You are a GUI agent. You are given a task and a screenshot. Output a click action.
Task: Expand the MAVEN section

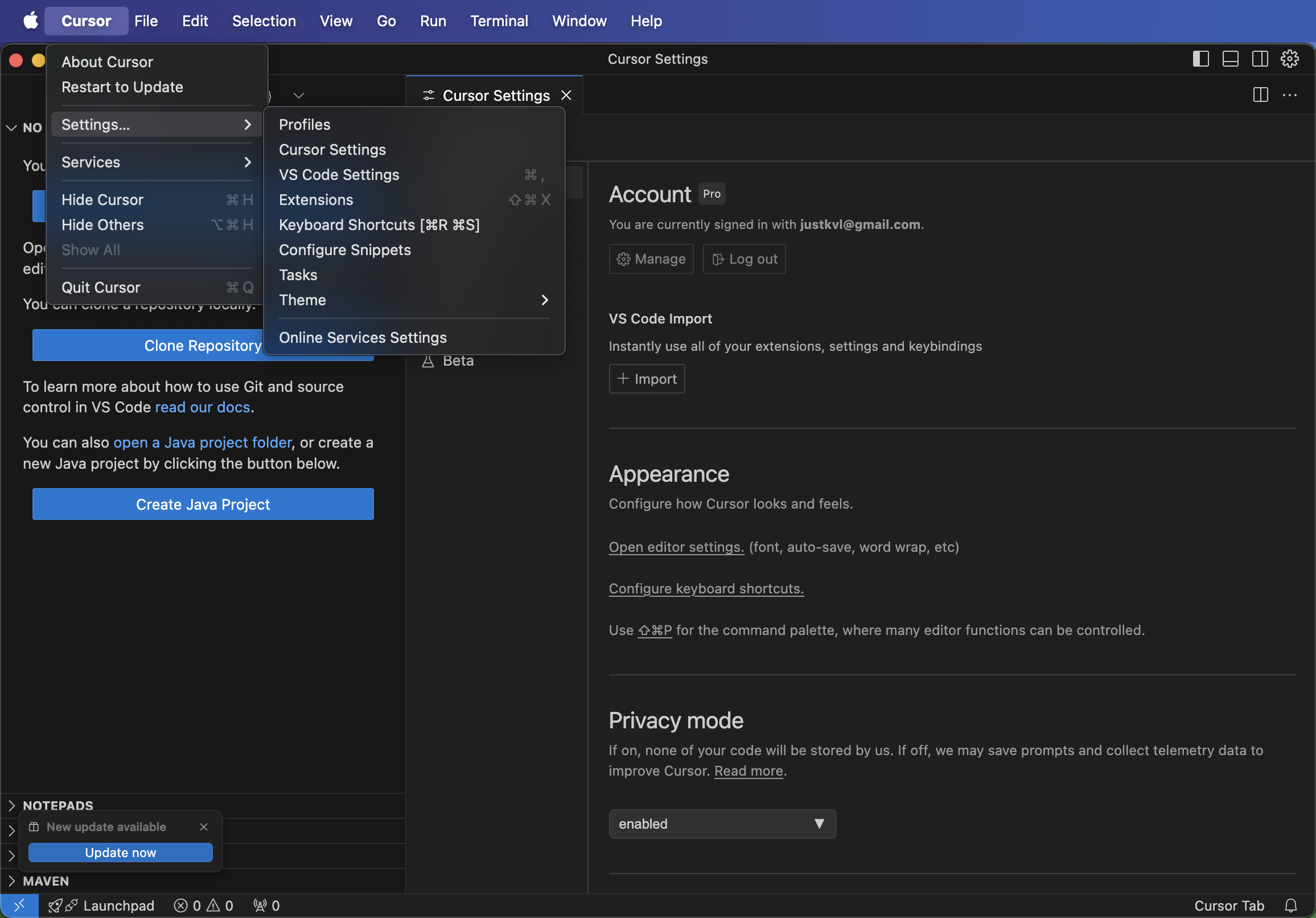pyautogui.click(x=46, y=881)
